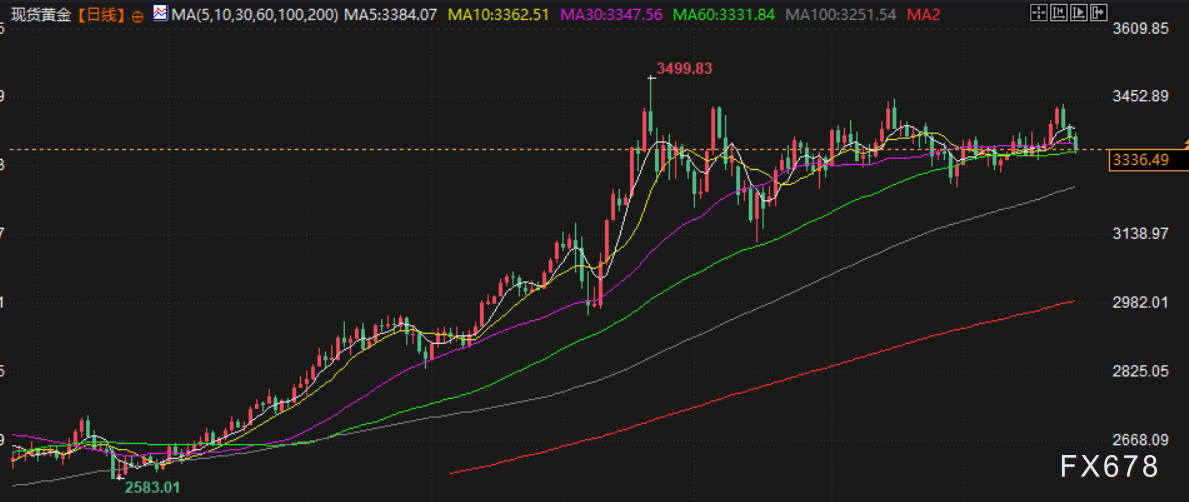Image resolution: width=1189 pixels, height=502 pixels.
Task: Open the MA indicator chart icon
Action: click(x=160, y=15)
